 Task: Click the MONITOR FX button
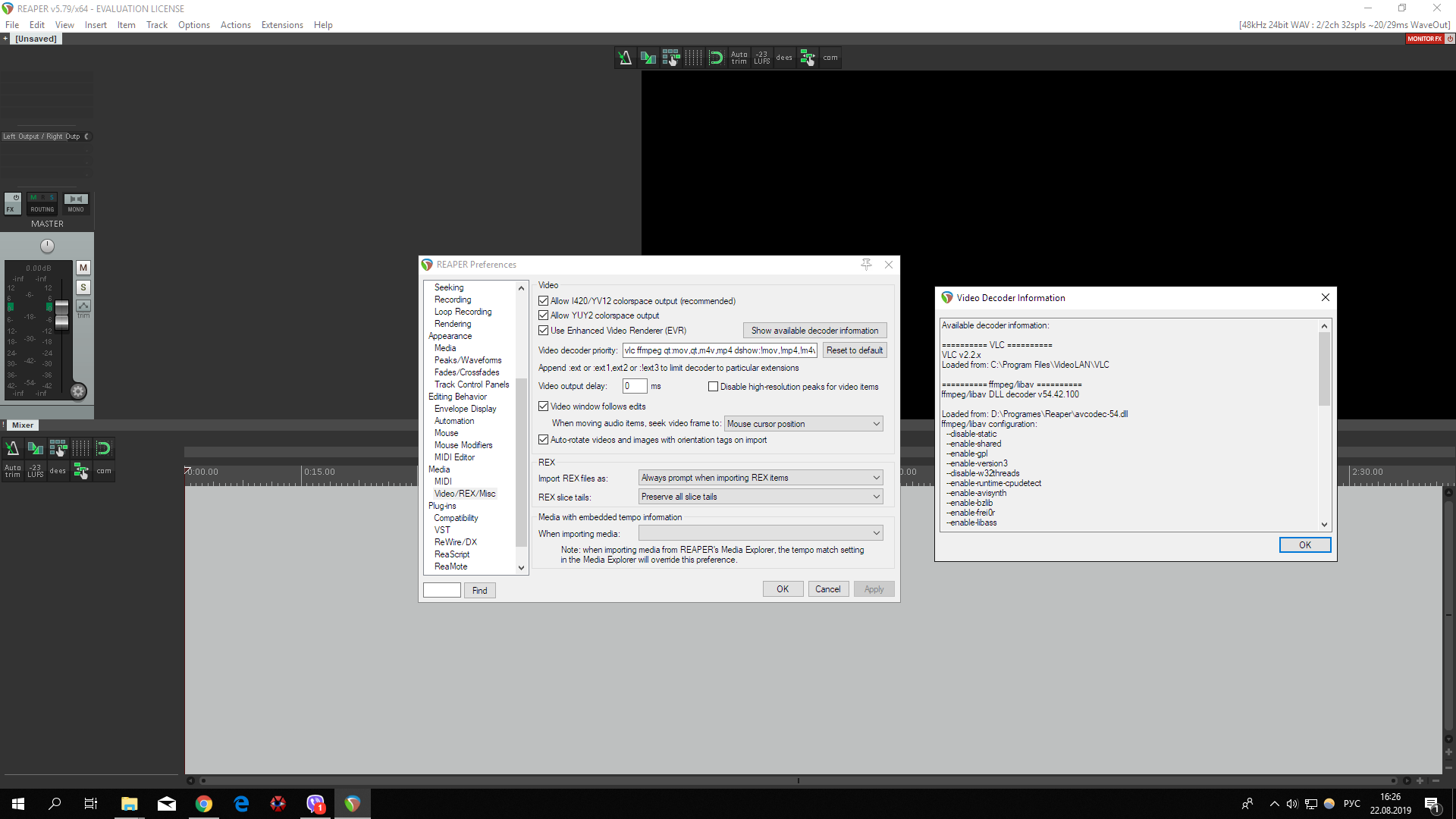[1424, 39]
